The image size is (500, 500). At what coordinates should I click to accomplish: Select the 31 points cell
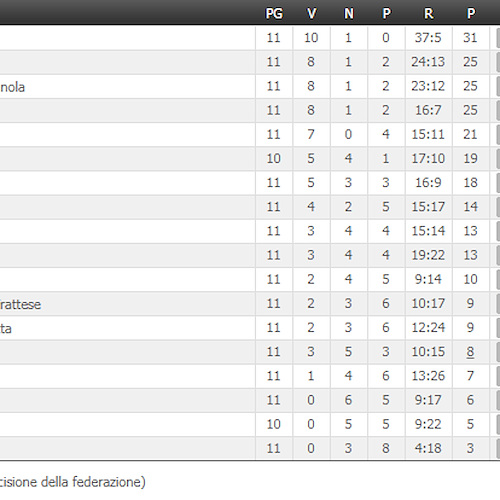click(470, 38)
